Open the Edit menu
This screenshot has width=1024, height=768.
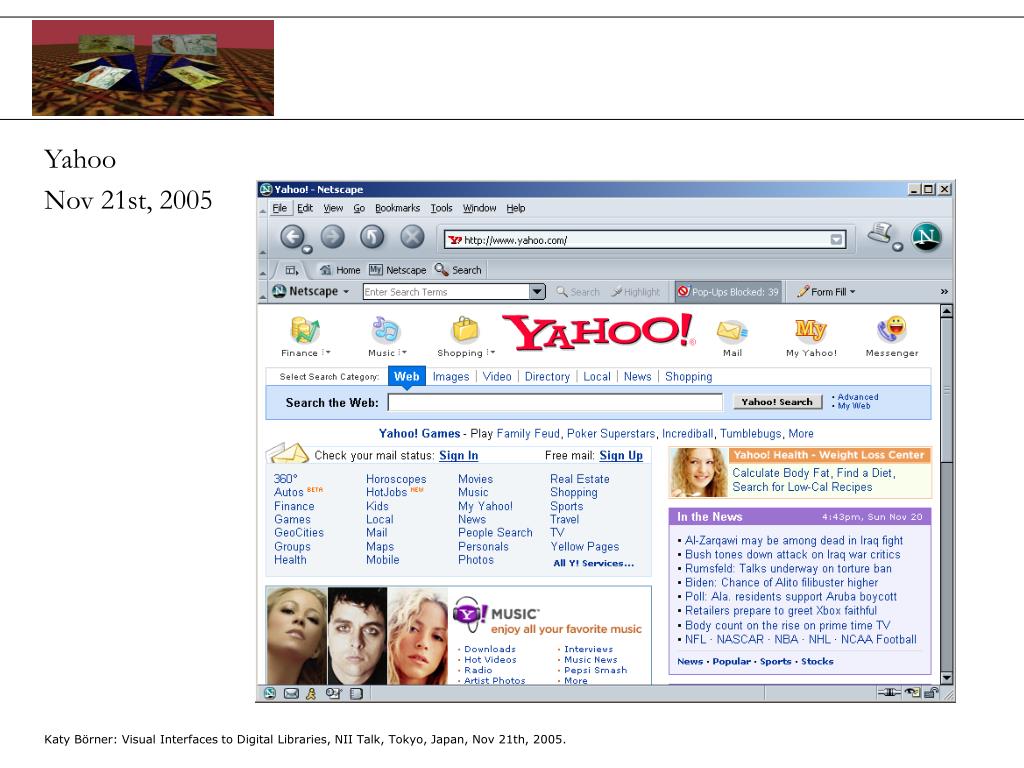(x=305, y=208)
